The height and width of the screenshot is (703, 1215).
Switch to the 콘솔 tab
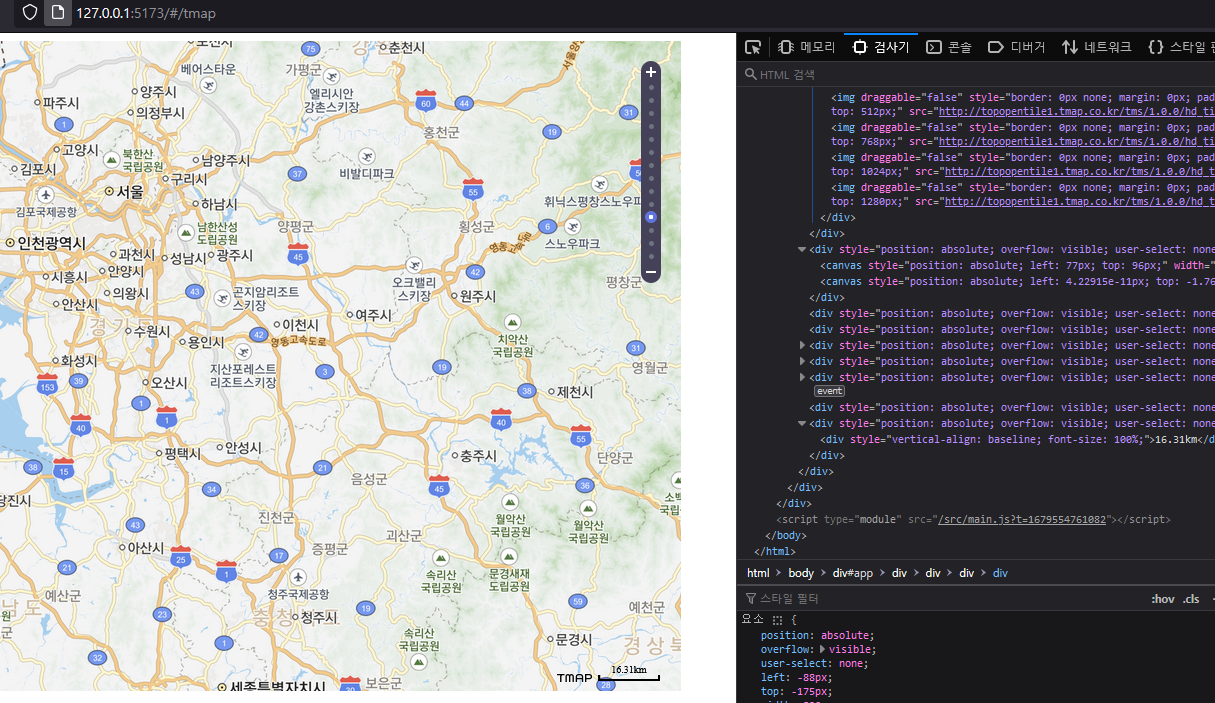tap(949, 47)
